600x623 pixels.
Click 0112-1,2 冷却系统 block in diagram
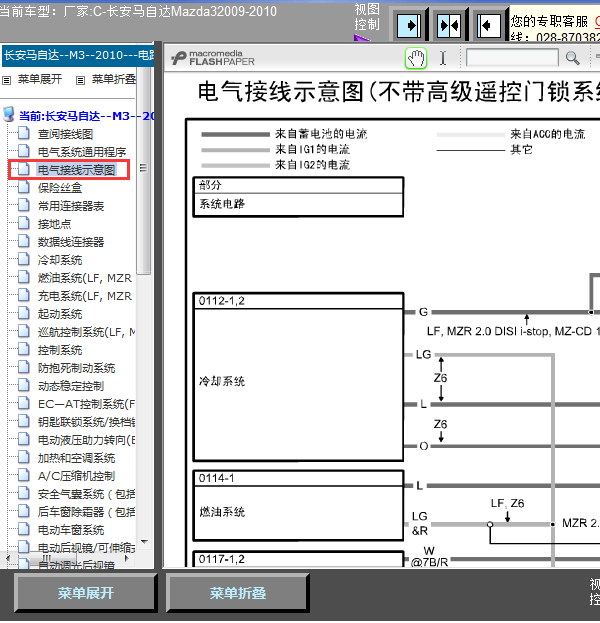click(298, 377)
